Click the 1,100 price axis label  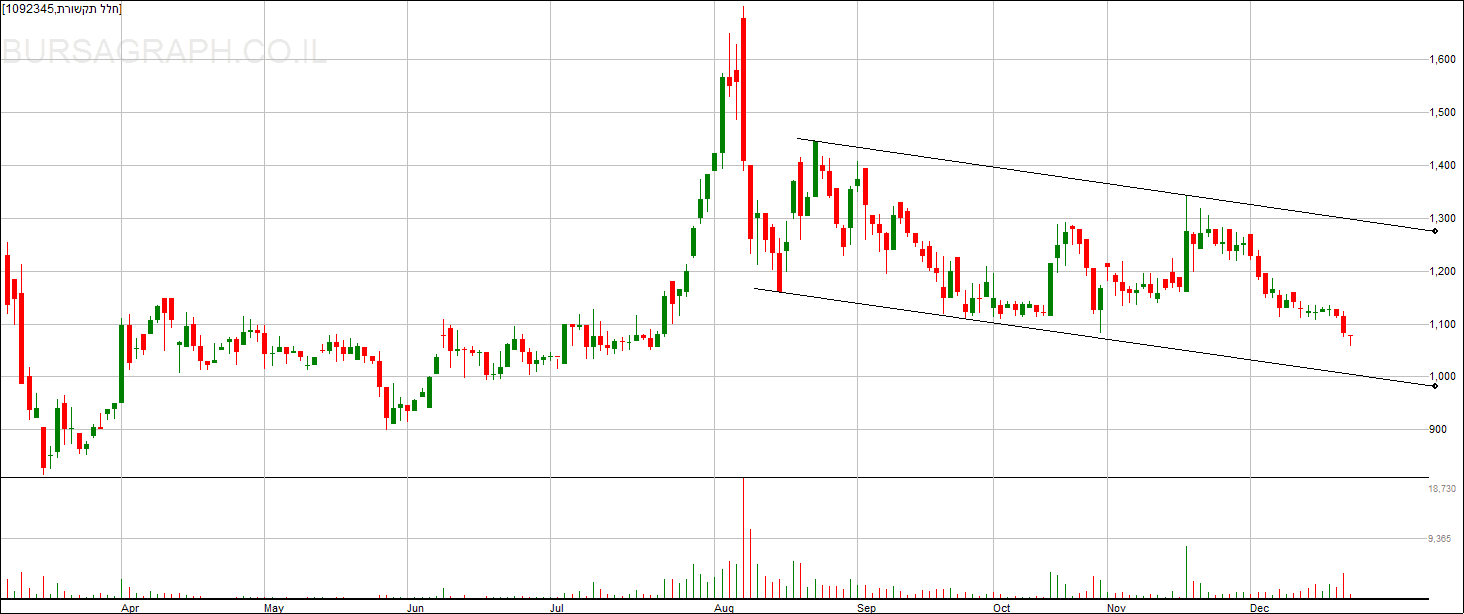coord(1442,324)
